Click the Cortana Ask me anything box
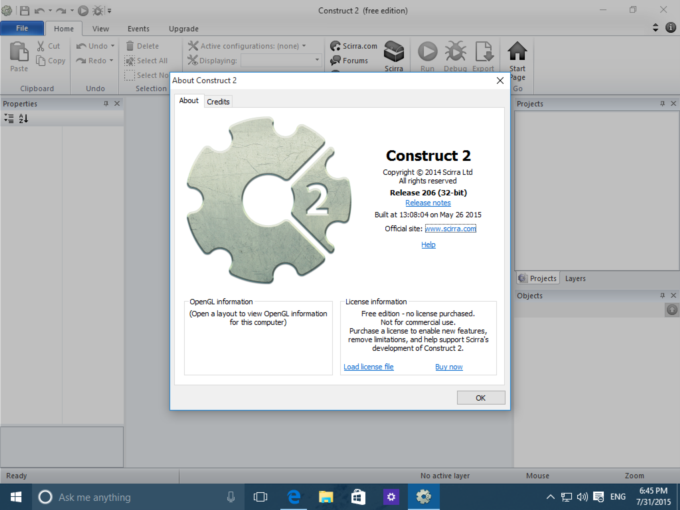Viewport: 680px width, 510px height. pyautogui.click(x=137, y=497)
